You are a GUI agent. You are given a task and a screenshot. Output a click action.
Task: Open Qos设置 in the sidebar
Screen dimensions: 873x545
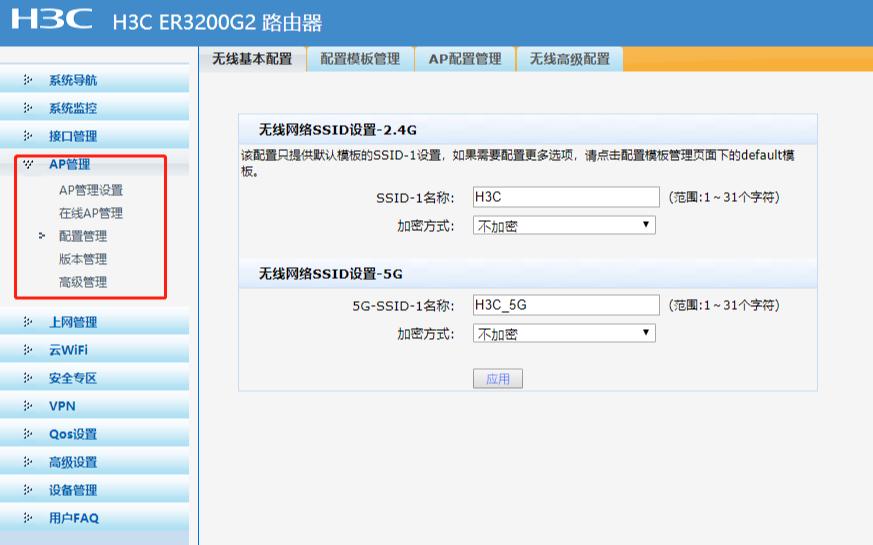coord(73,434)
